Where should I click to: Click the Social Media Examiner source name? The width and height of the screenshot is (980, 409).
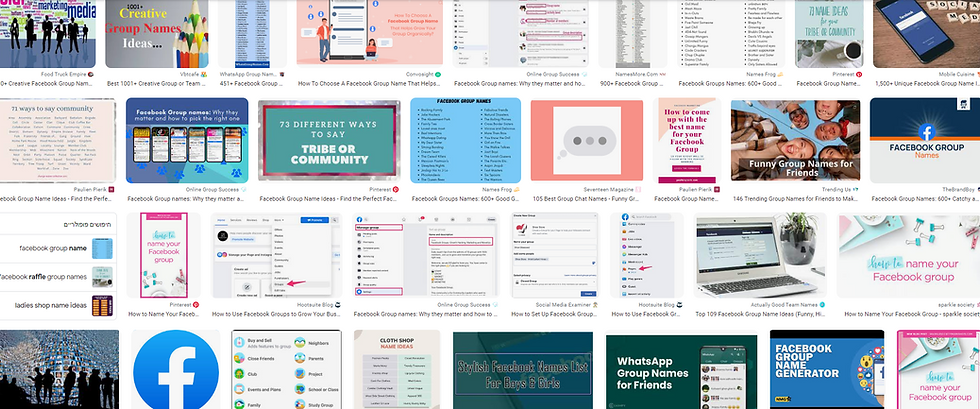pyautogui.click(x=564, y=305)
